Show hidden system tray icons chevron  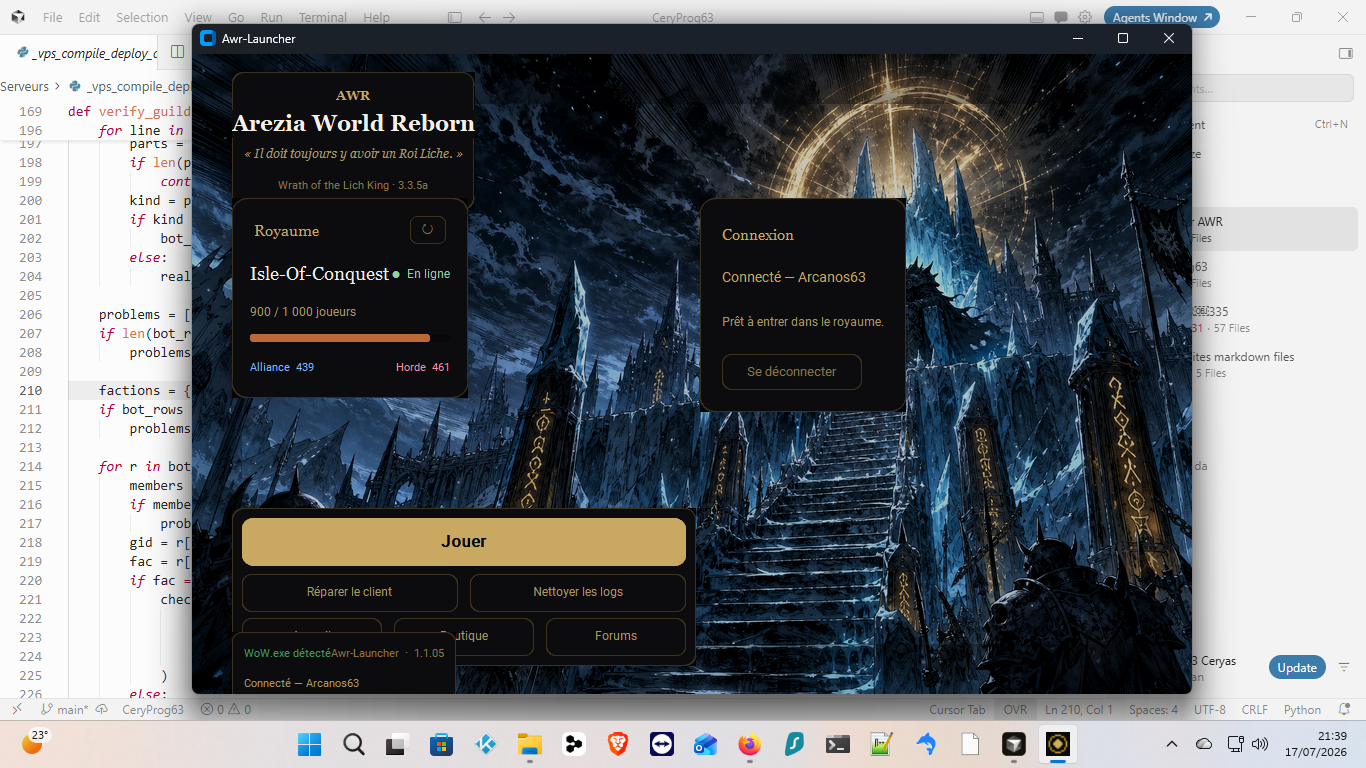point(1173,744)
